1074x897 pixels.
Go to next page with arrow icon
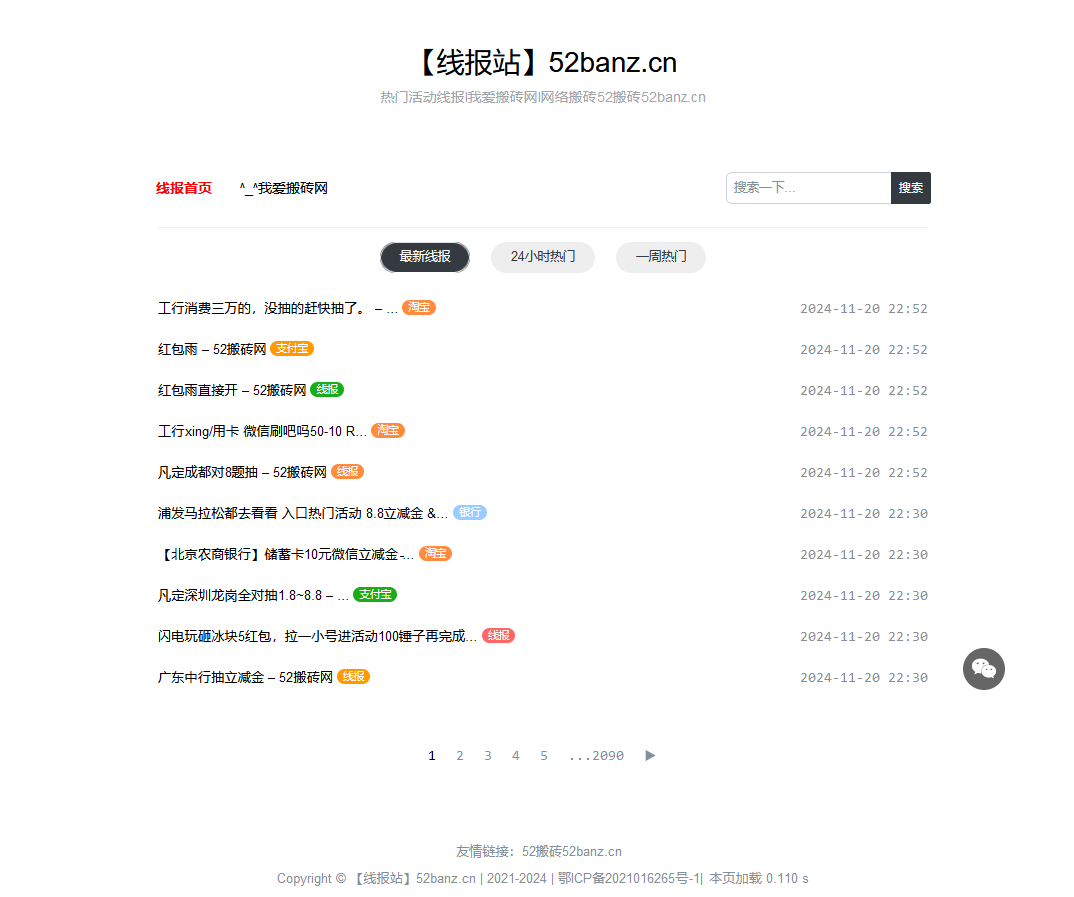pos(650,755)
